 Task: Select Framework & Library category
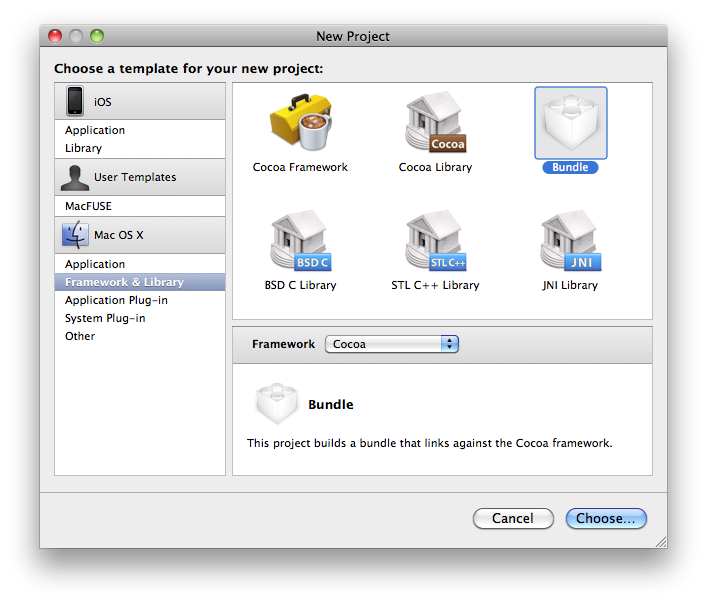pyautogui.click(x=124, y=282)
